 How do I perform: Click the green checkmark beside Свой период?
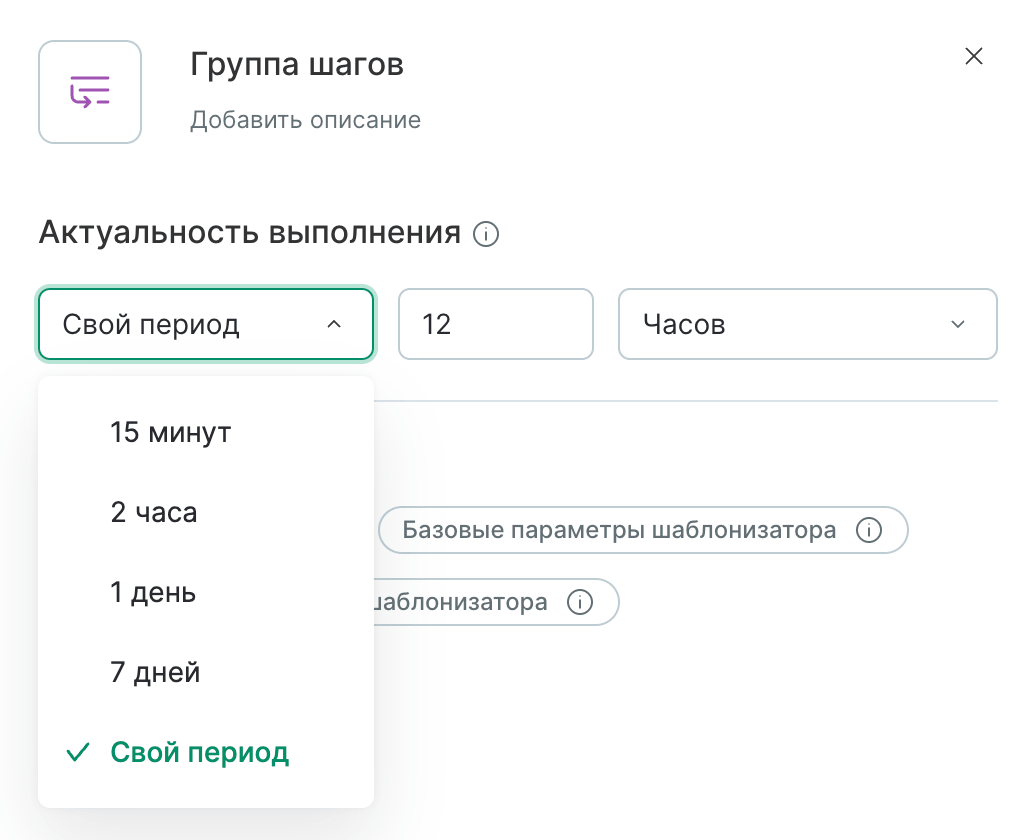[x=77, y=752]
